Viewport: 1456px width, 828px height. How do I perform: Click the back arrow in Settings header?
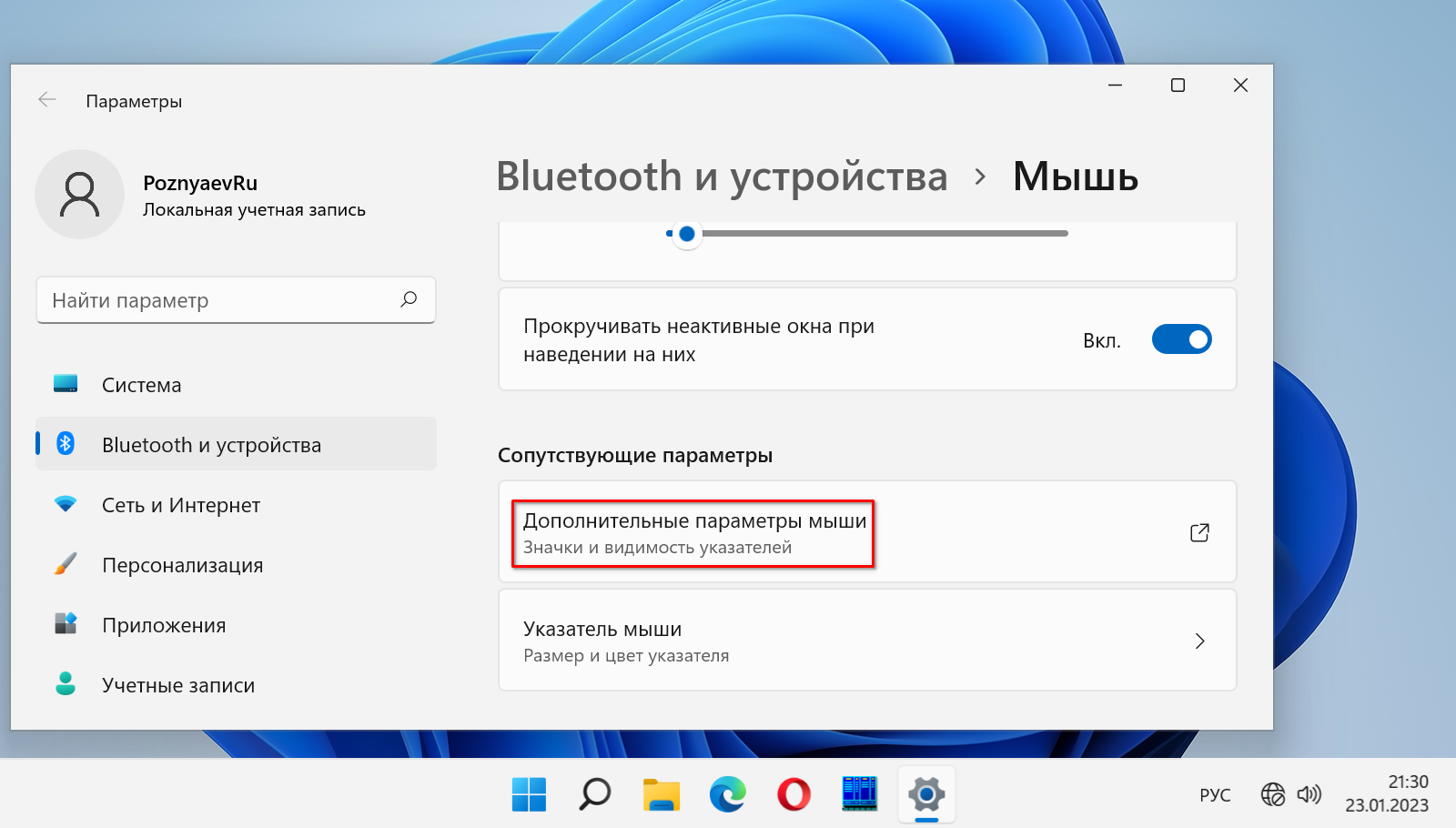pyautogui.click(x=47, y=100)
